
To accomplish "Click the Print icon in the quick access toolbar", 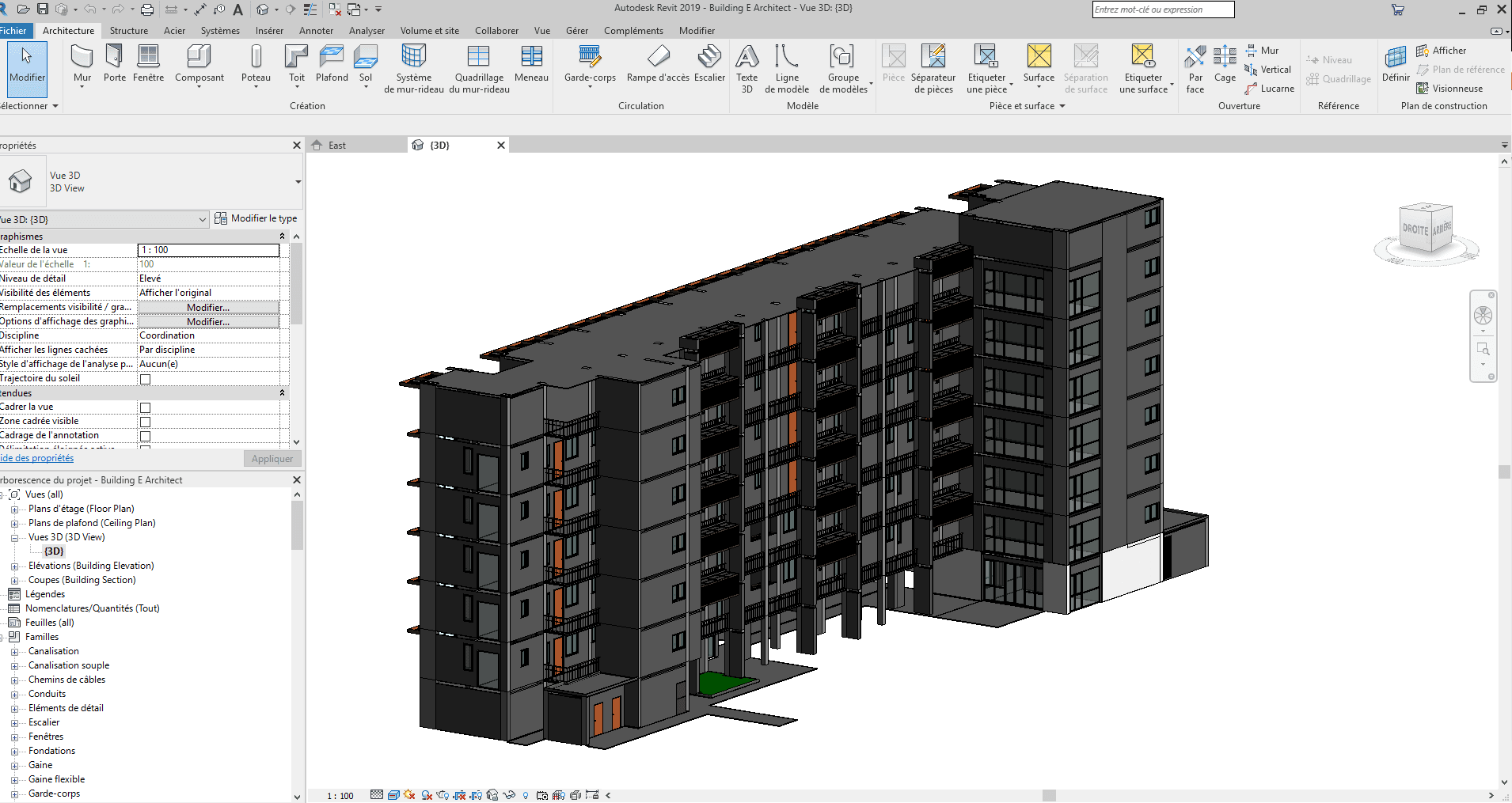I will 147,9.
